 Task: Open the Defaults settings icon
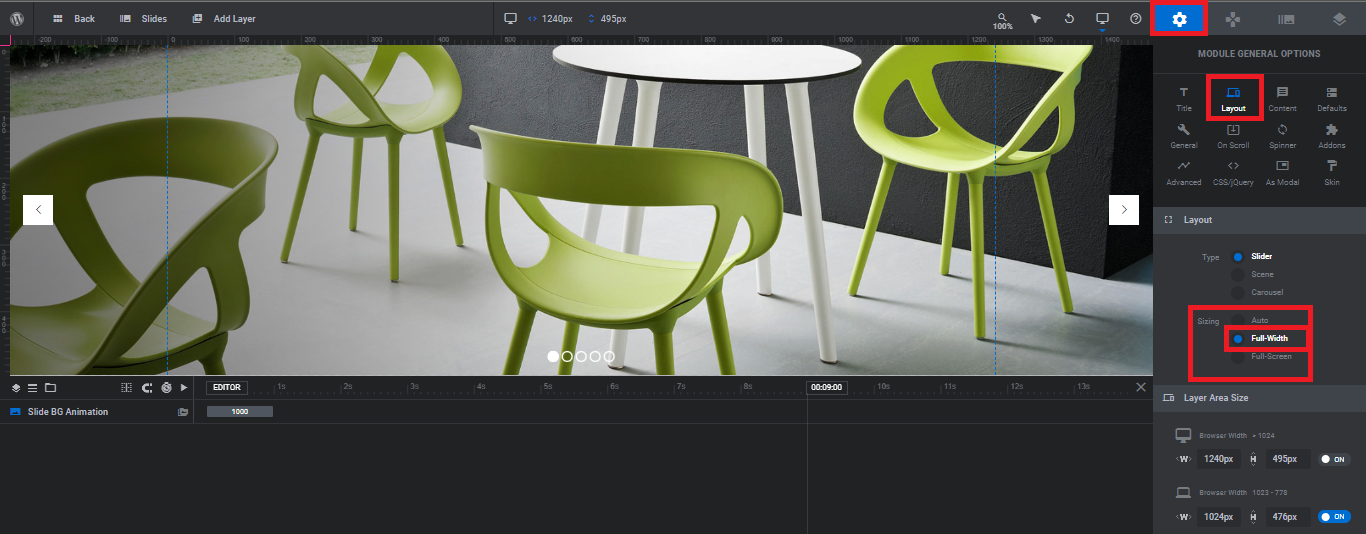[x=1332, y=98]
